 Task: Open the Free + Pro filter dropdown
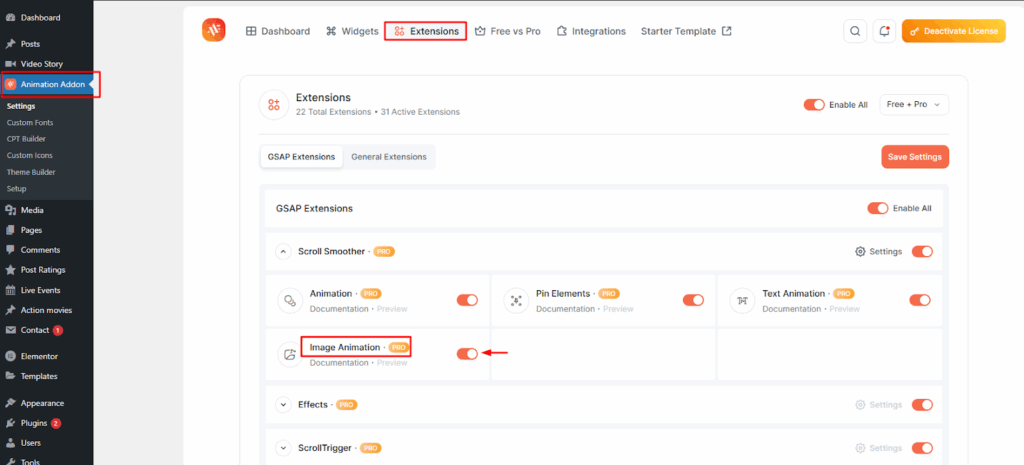914,104
